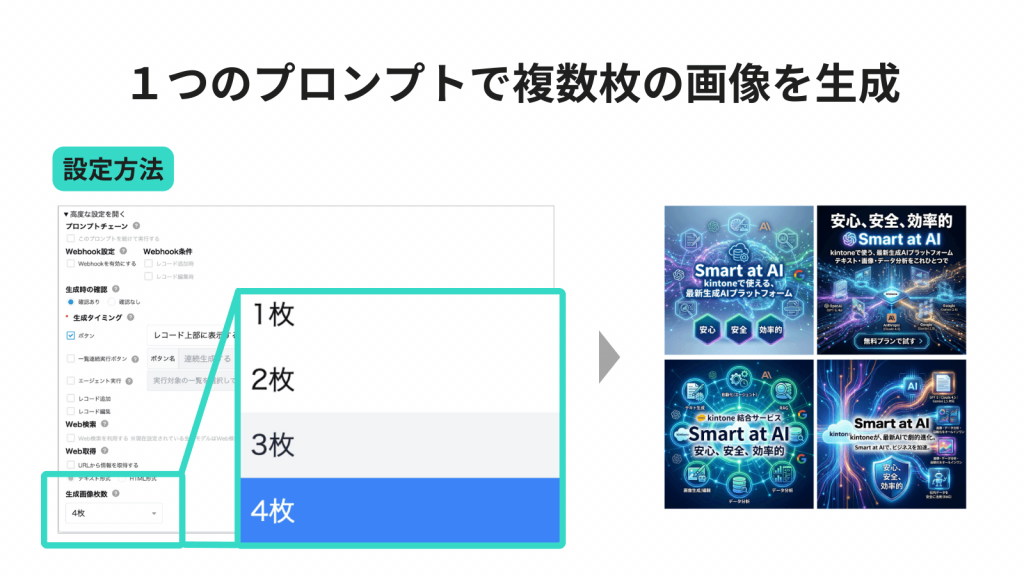Uncheck the ボタン generation timing checkbox
1024x576 pixels.
(x=71, y=336)
